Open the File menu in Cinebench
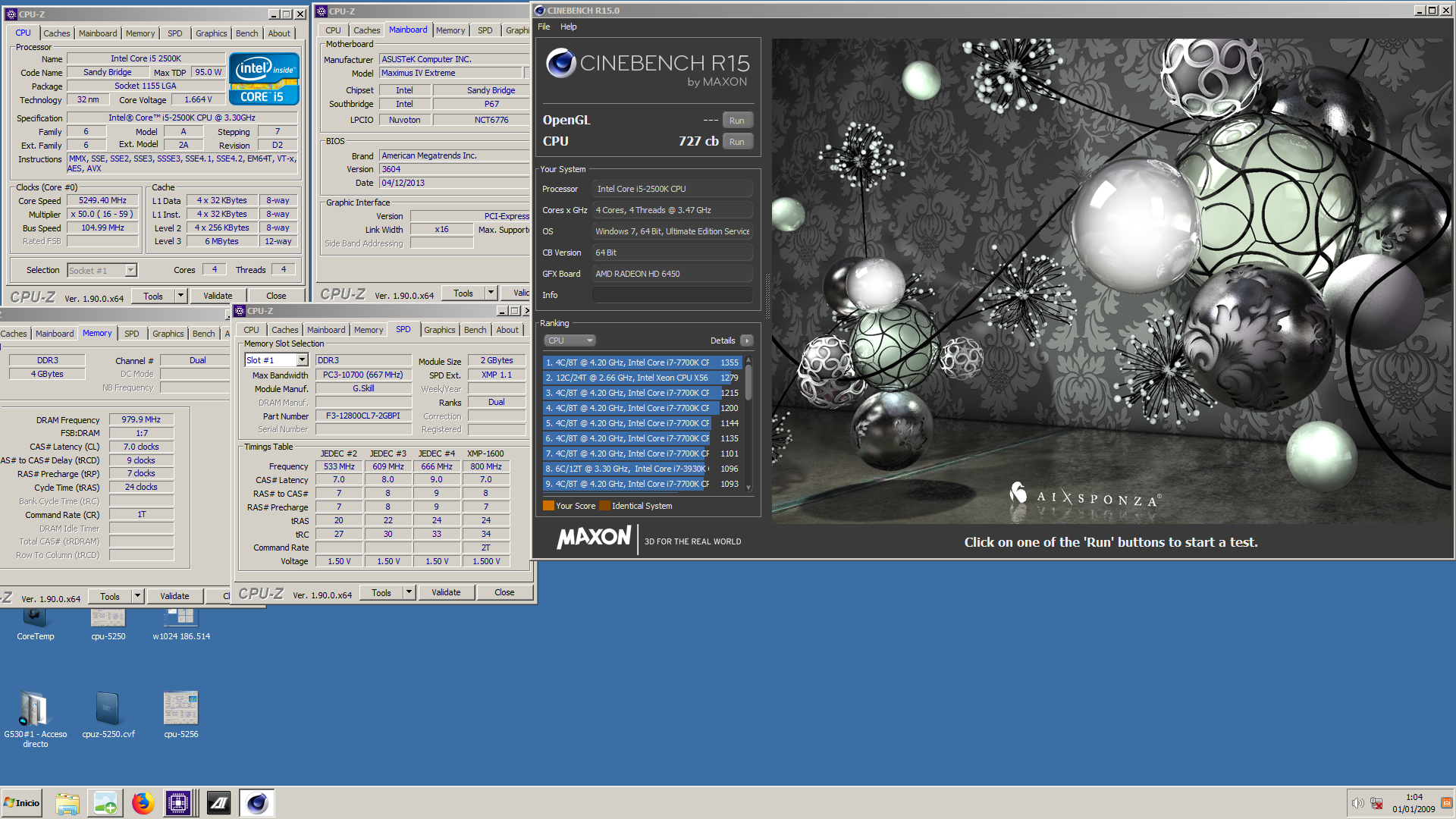Image resolution: width=1456 pixels, height=819 pixels. tap(544, 27)
